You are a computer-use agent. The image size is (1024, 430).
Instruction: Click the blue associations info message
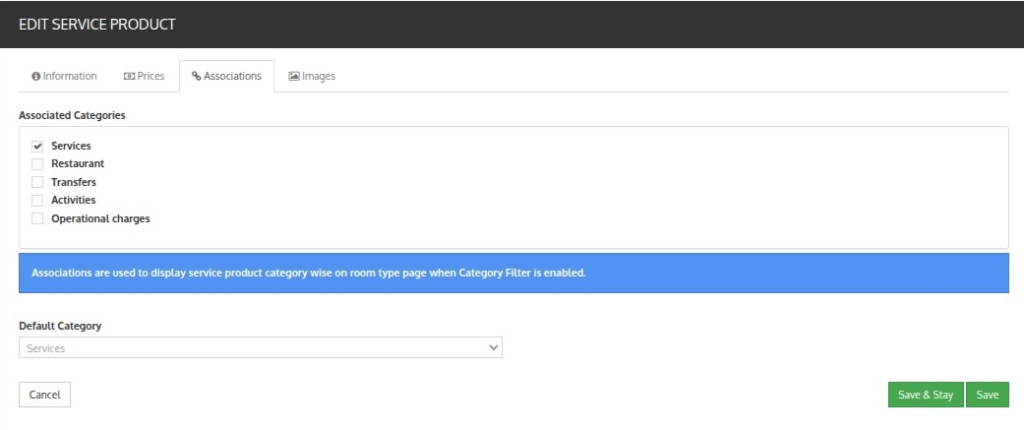pyautogui.click(x=513, y=273)
